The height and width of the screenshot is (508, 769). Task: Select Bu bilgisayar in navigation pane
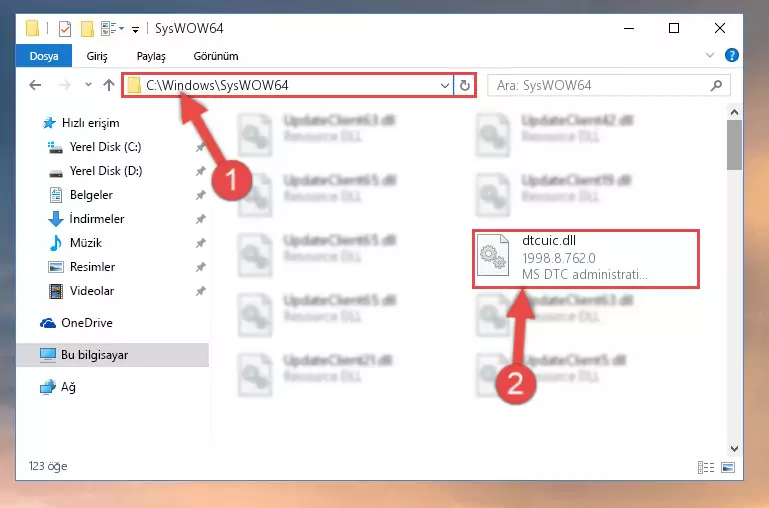(x=112, y=355)
